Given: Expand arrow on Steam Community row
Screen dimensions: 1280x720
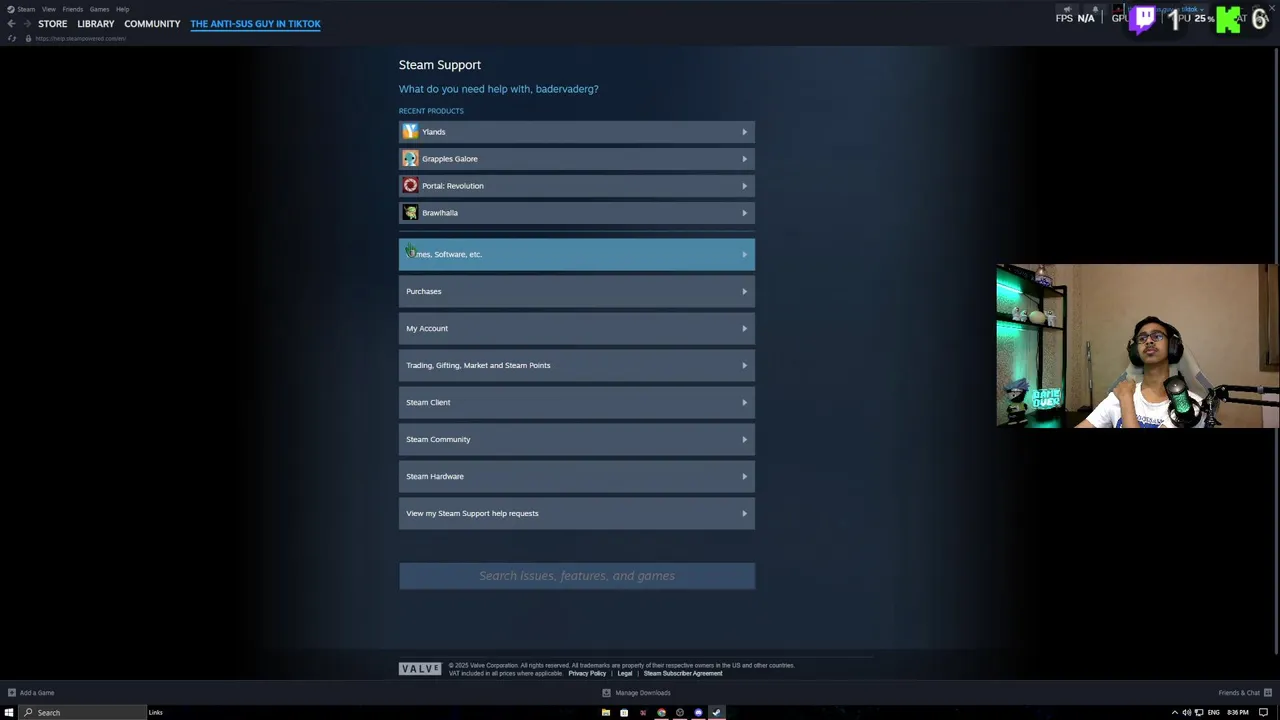Looking at the screenshot, I should click(x=744, y=439).
